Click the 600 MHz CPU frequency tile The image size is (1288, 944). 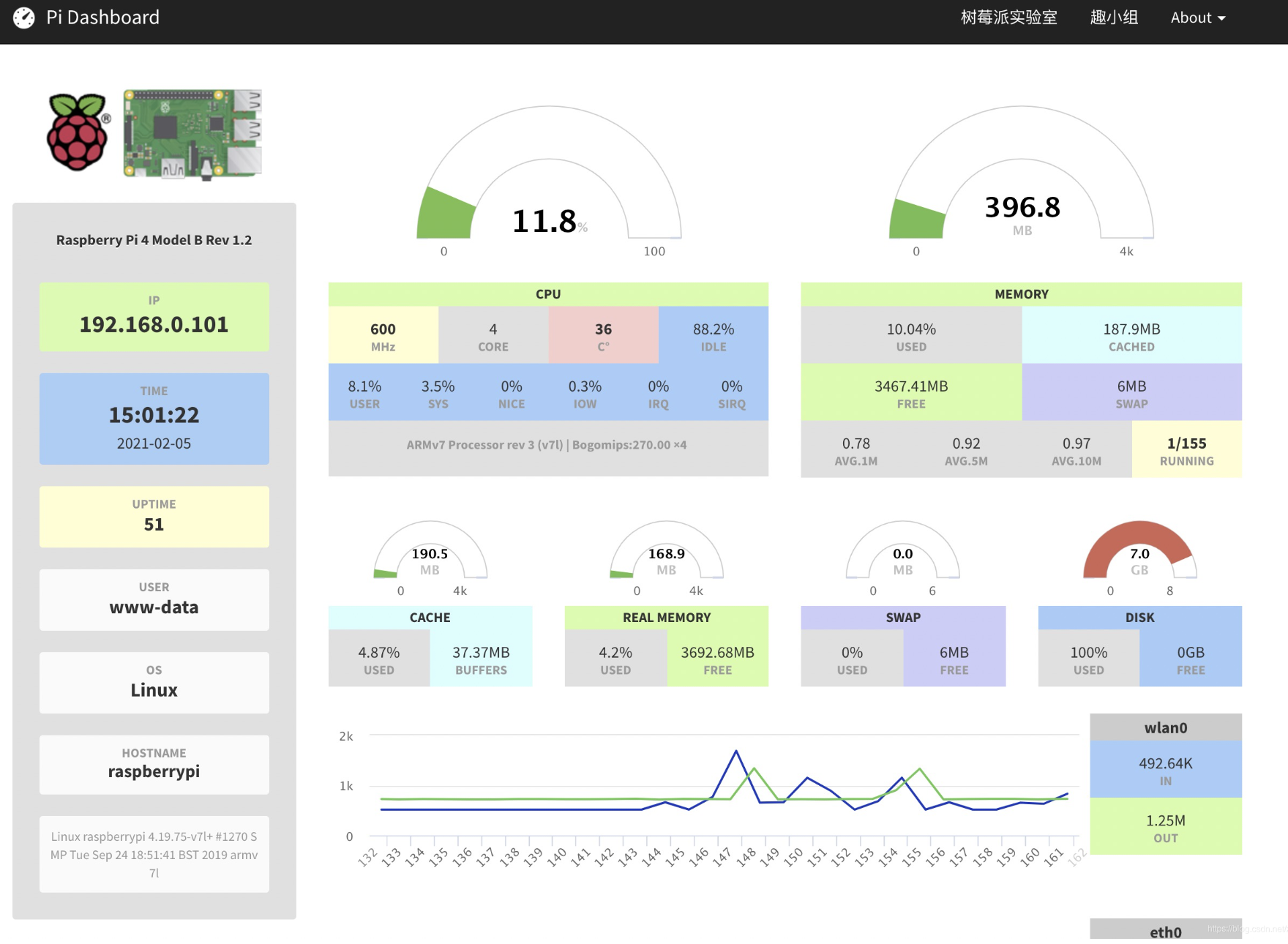pos(383,336)
